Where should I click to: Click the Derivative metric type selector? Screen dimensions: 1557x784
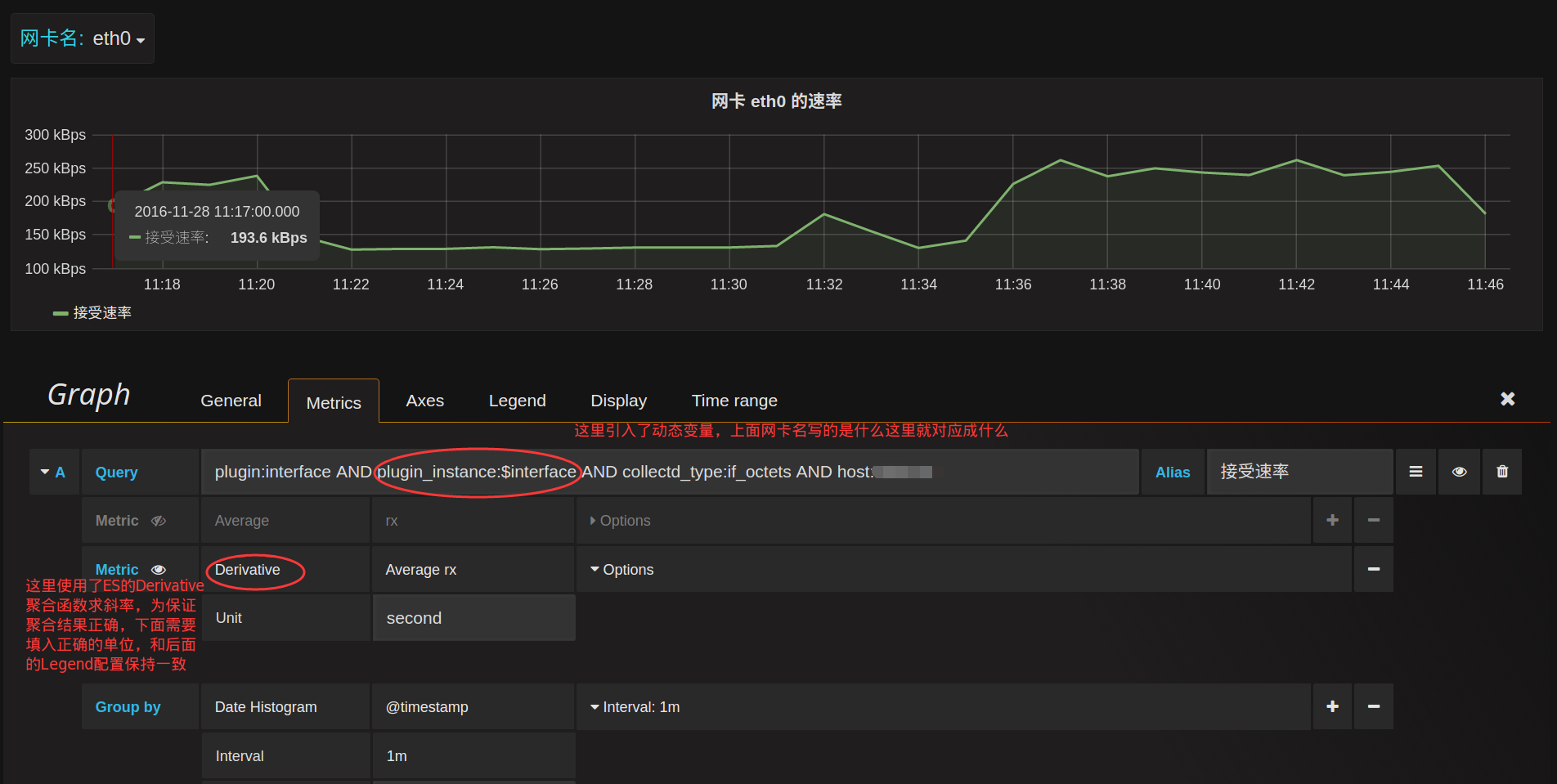pyautogui.click(x=248, y=570)
